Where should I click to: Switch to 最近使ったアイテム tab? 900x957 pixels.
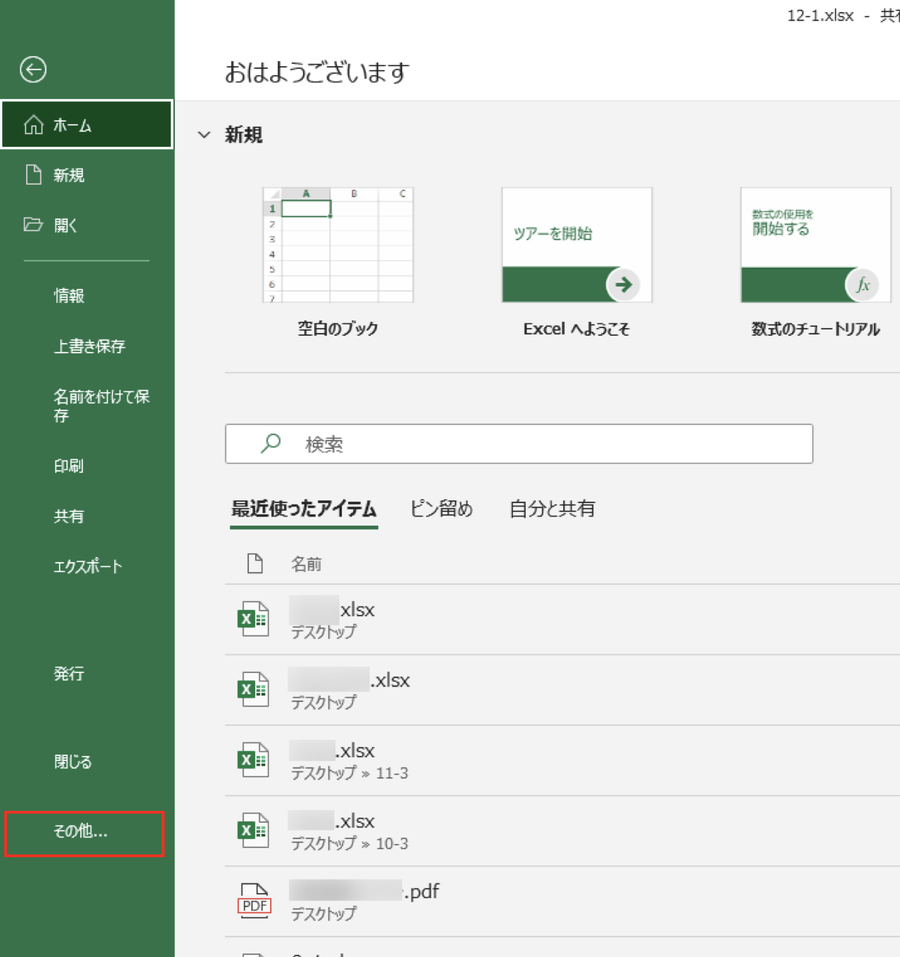pyautogui.click(x=304, y=509)
